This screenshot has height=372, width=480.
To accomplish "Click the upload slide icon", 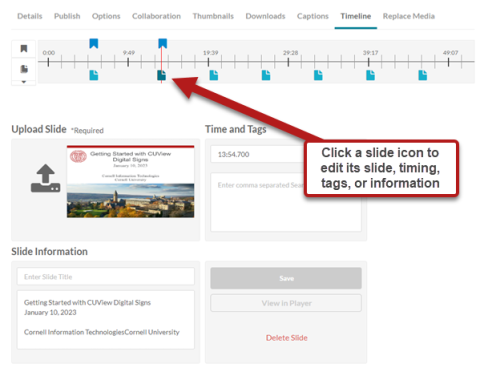I will [x=45, y=178].
